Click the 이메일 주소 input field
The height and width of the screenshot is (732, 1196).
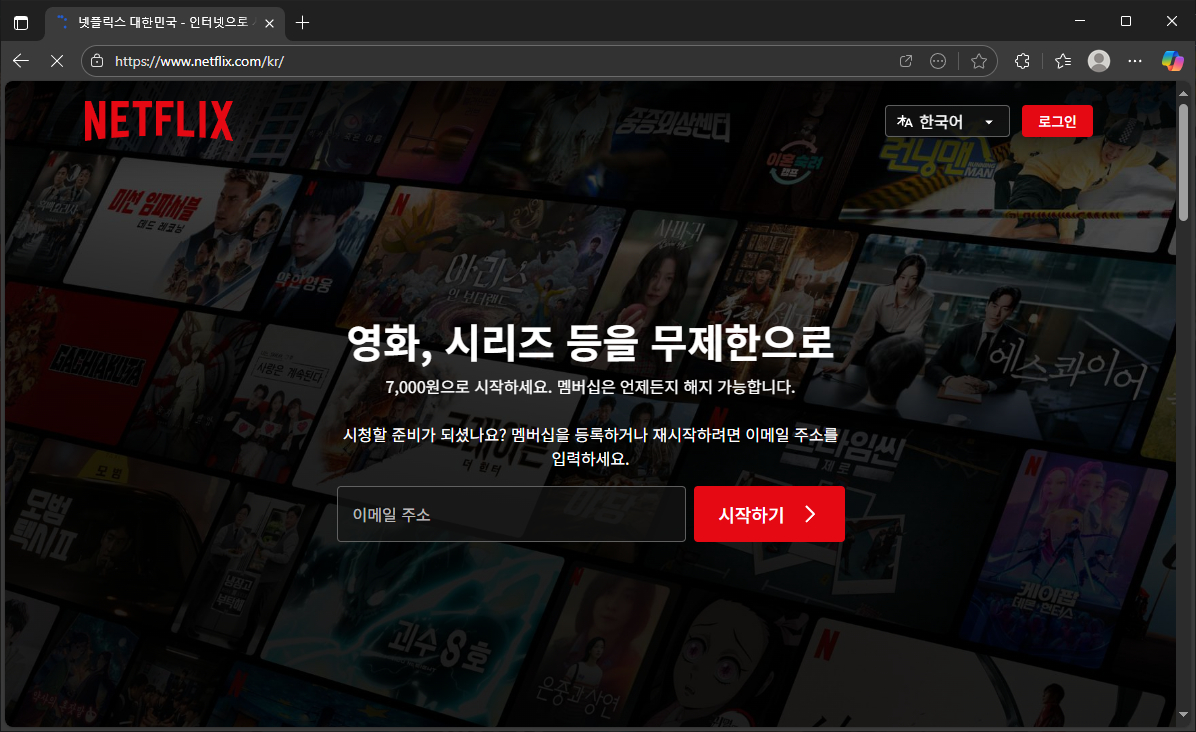511,514
